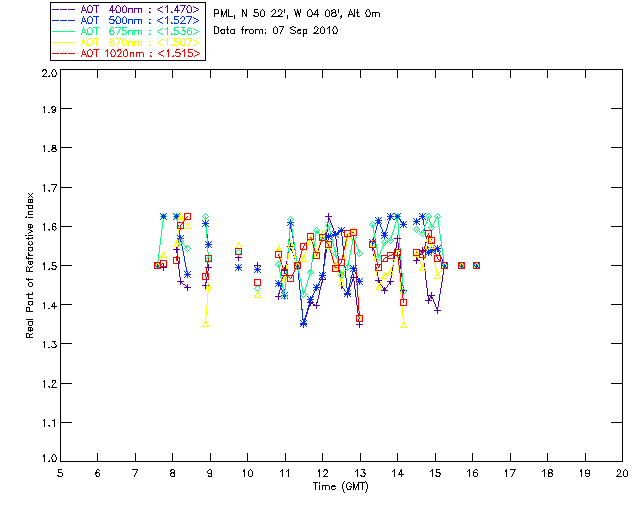Click the 1.0 tick label on y-axis
This screenshot has width=640, height=512.
pos(47,460)
